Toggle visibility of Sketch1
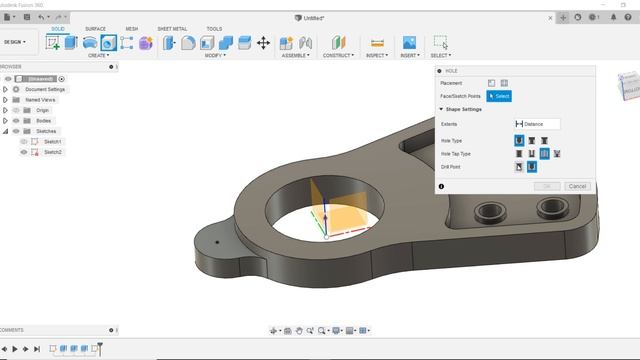Screen dimensions: 640x360 [24, 142]
